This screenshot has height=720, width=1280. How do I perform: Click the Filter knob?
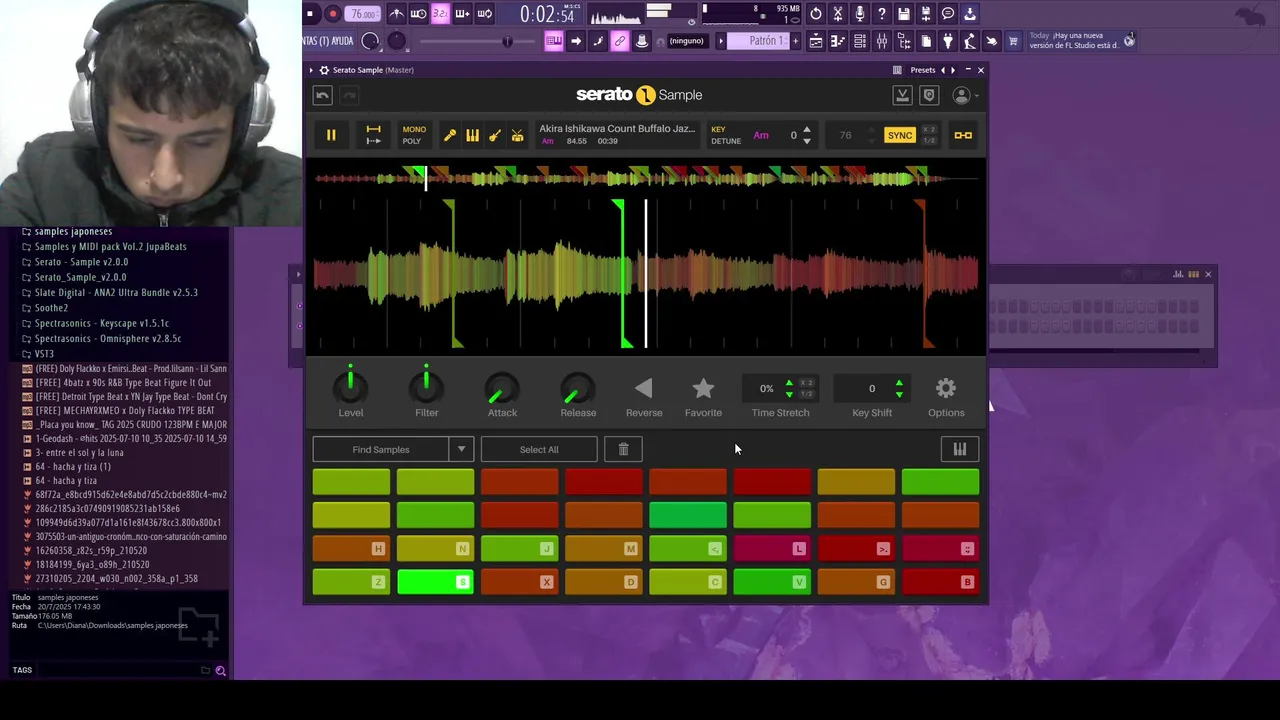427,387
